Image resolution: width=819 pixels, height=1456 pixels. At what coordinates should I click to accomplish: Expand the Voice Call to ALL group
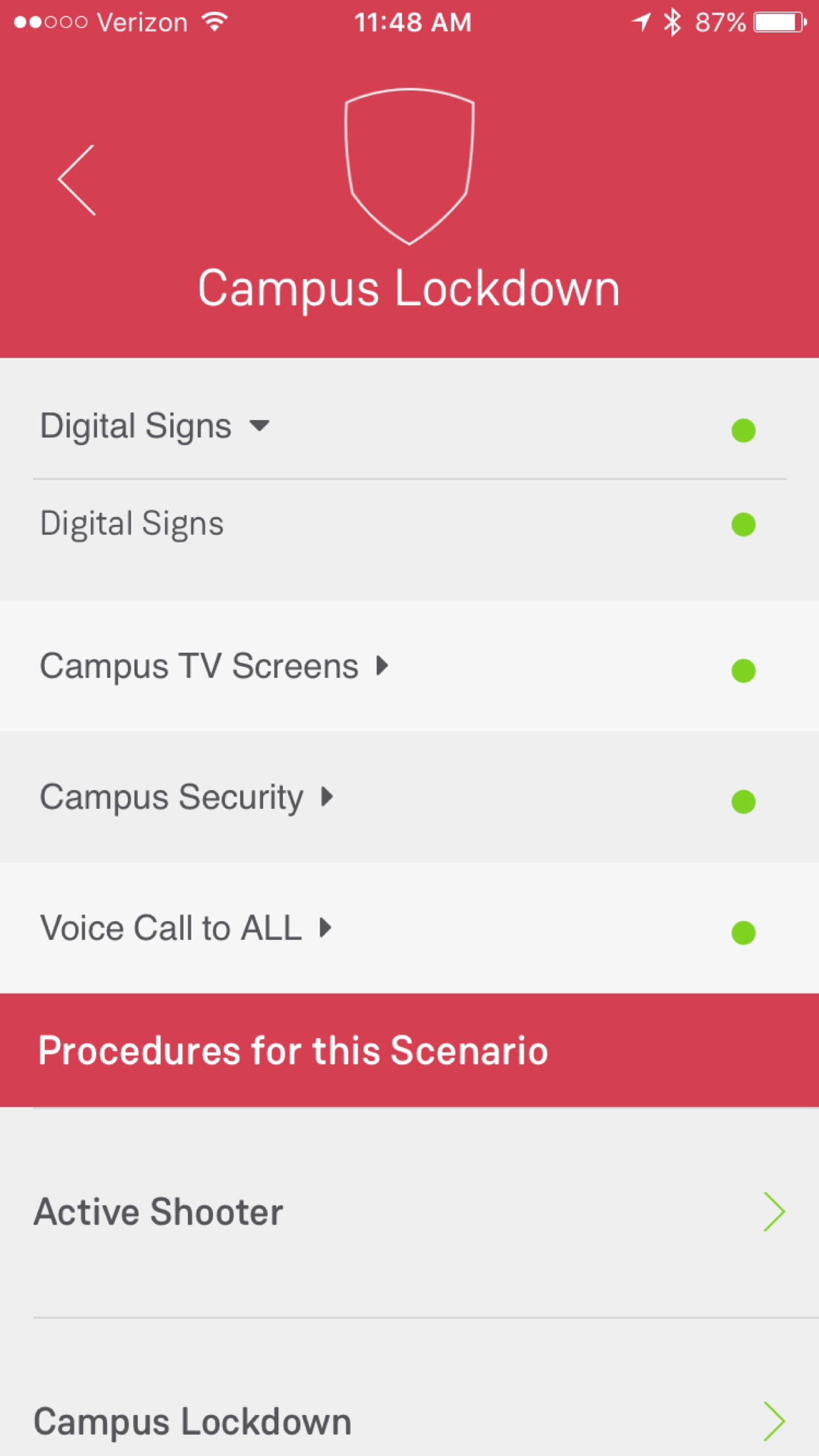(325, 928)
